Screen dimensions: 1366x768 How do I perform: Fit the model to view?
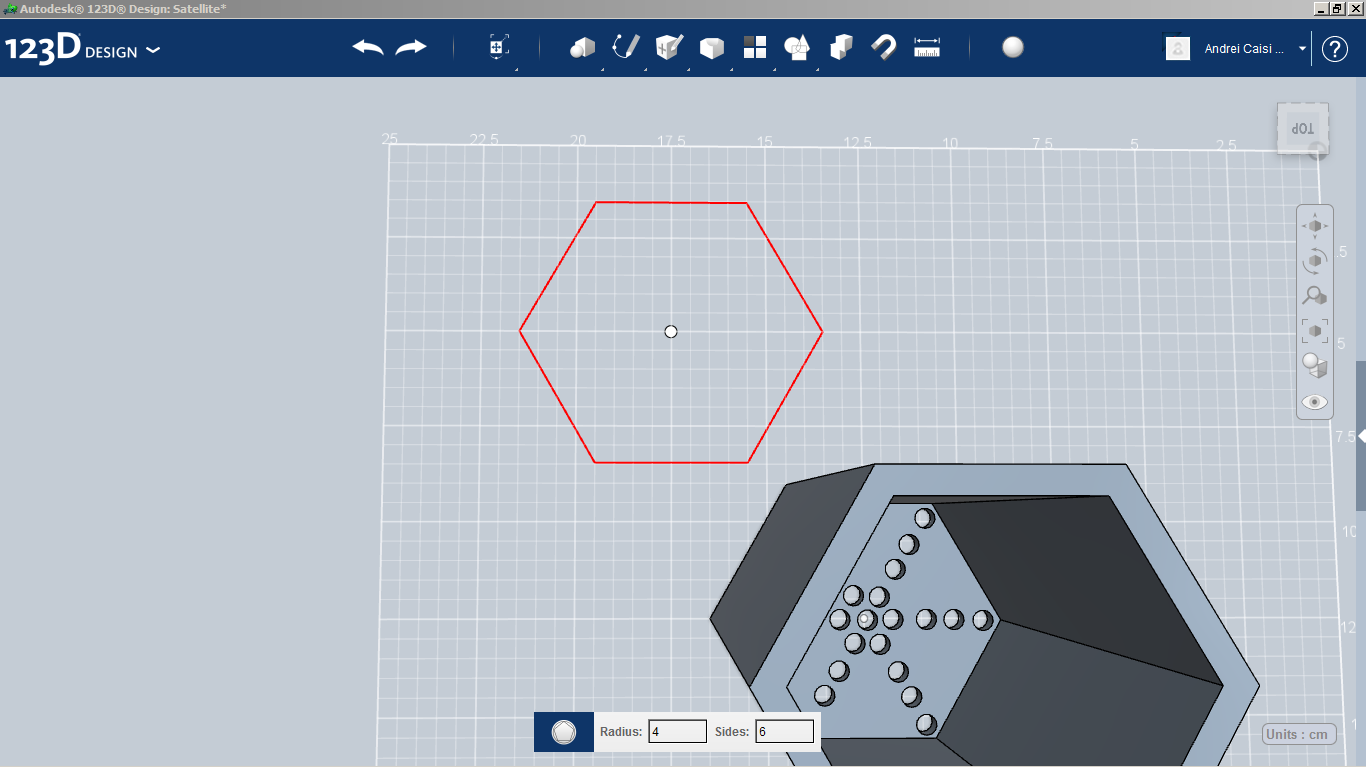point(1315,331)
